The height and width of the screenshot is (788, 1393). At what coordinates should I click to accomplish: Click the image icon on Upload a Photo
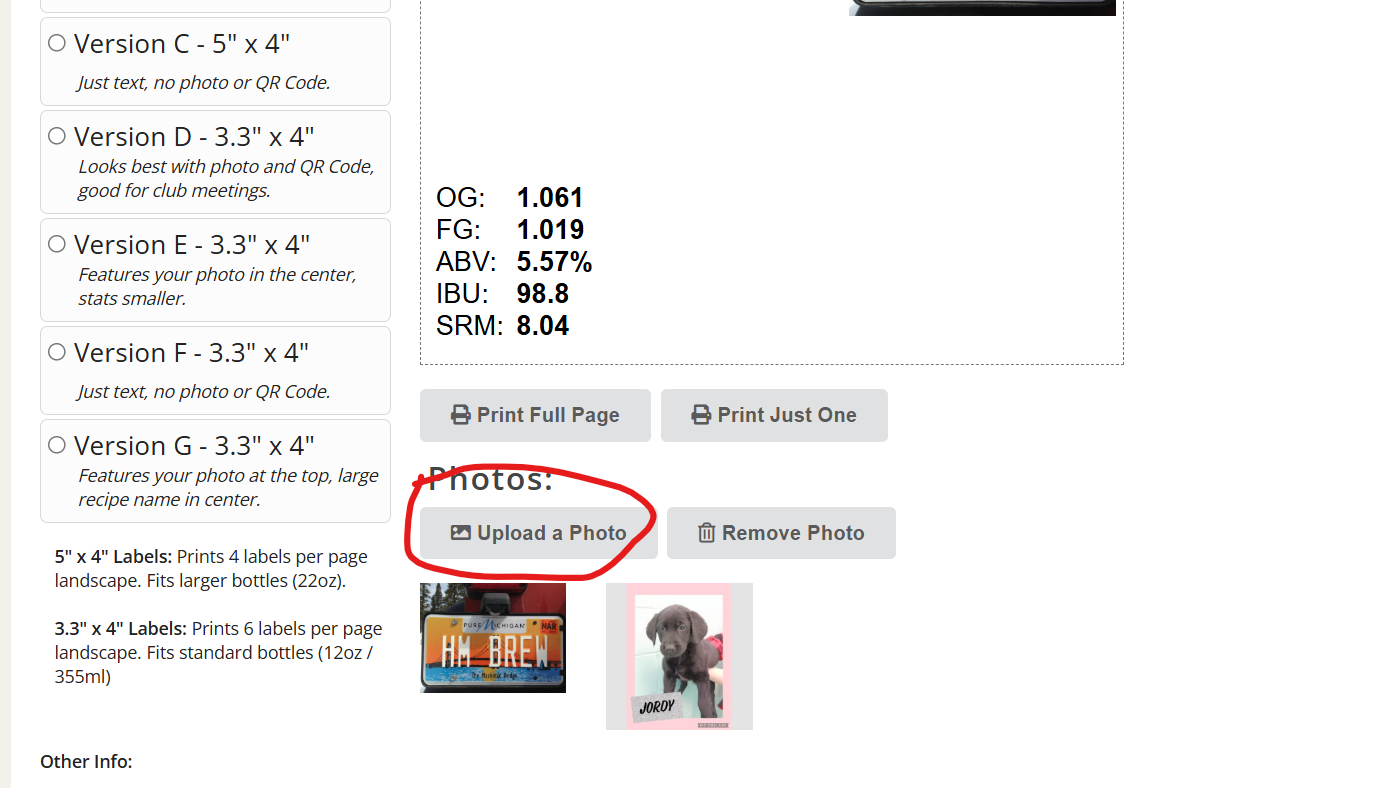tap(460, 533)
